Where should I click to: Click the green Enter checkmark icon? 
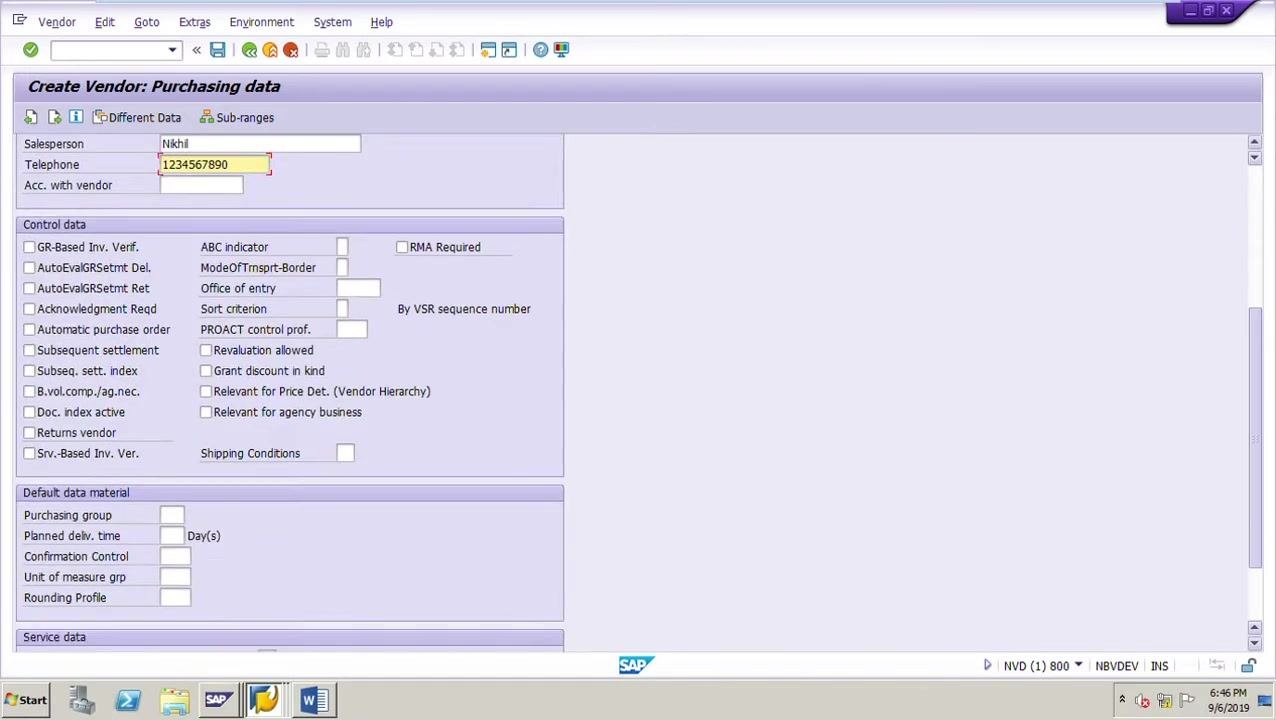(x=30, y=50)
